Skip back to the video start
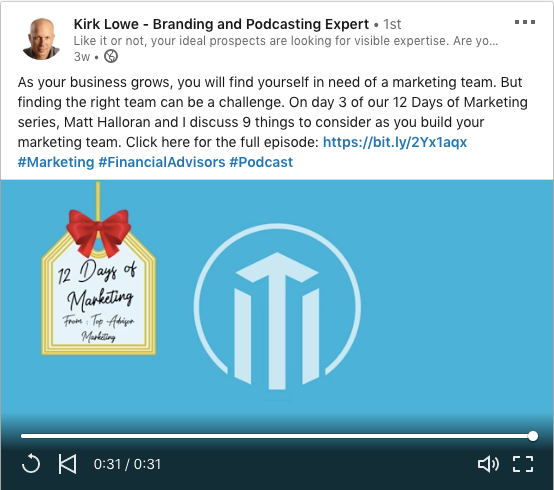 (67, 464)
